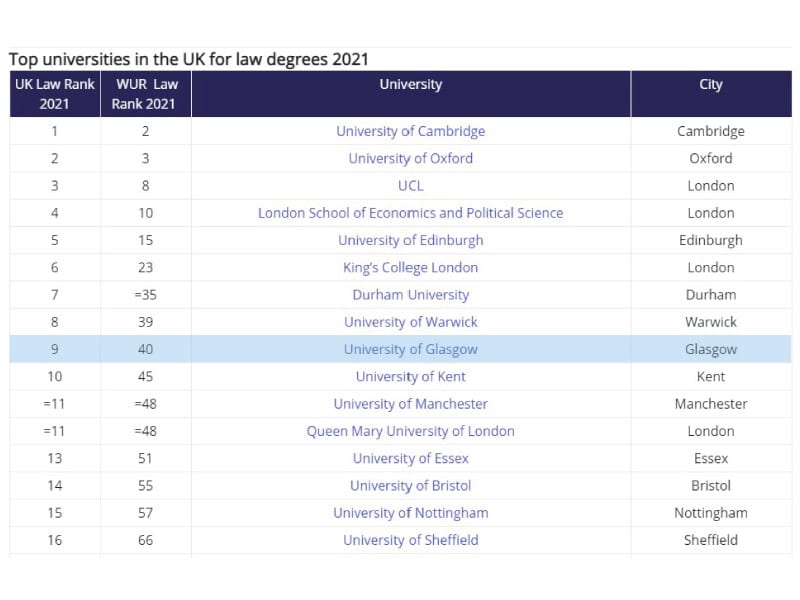Click the 'Nottingham' city cell
The height and width of the screenshot is (600, 800).
(x=711, y=513)
